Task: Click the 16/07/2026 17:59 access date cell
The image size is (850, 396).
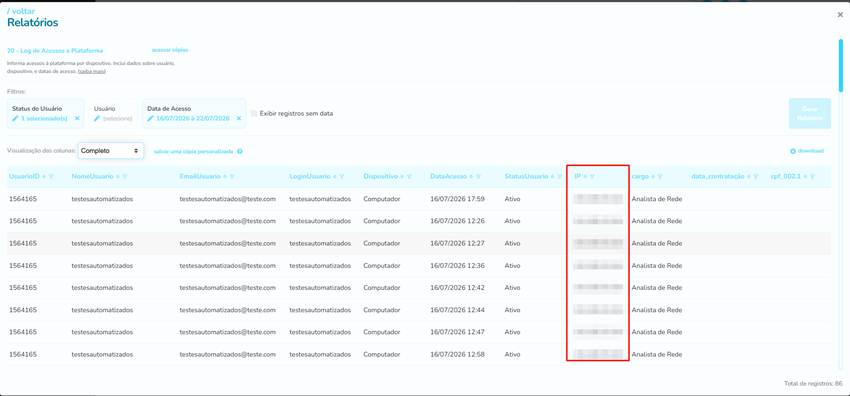Action: (x=457, y=199)
